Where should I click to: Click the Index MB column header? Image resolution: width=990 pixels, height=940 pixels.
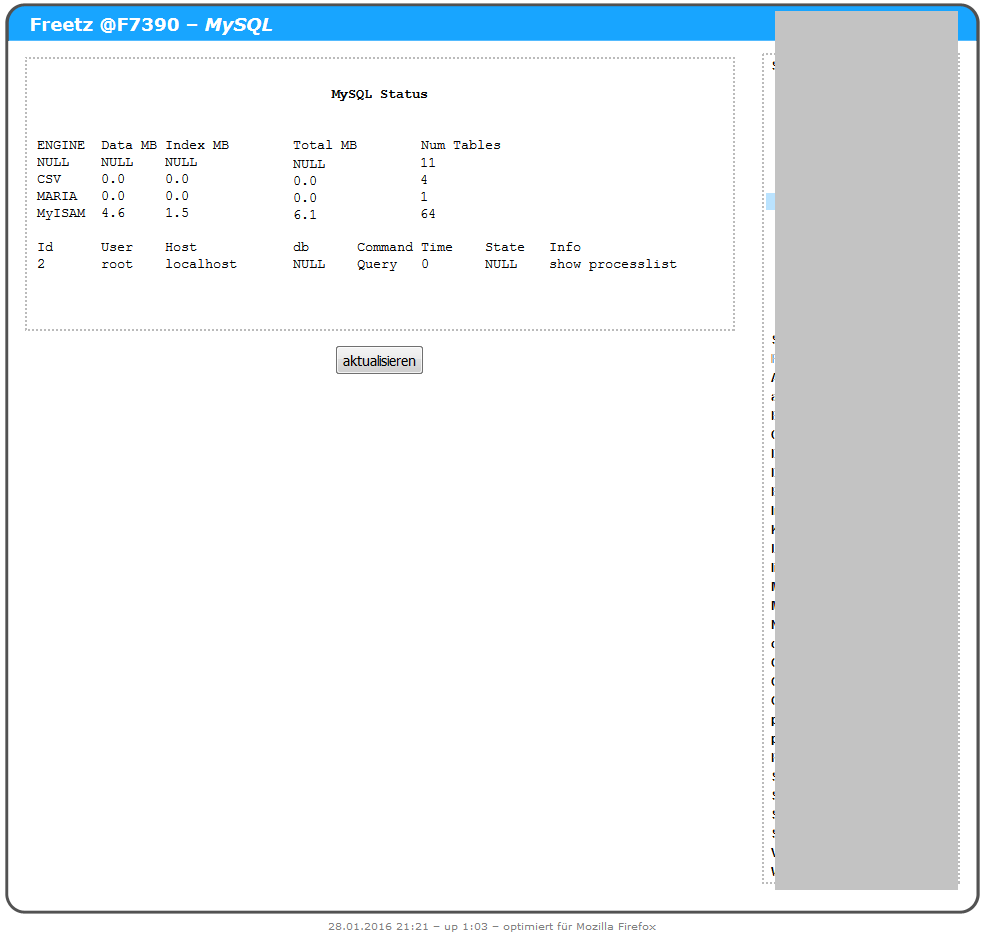click(197, 145)
